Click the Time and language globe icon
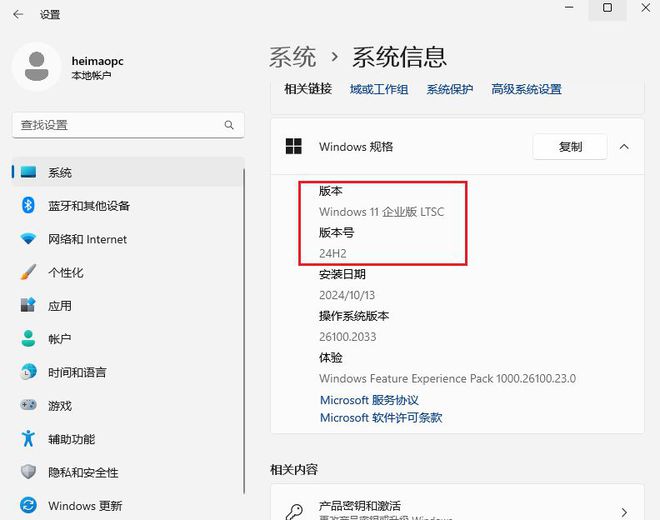Screen dimensions: 660x520 click(x=28, y=372)
